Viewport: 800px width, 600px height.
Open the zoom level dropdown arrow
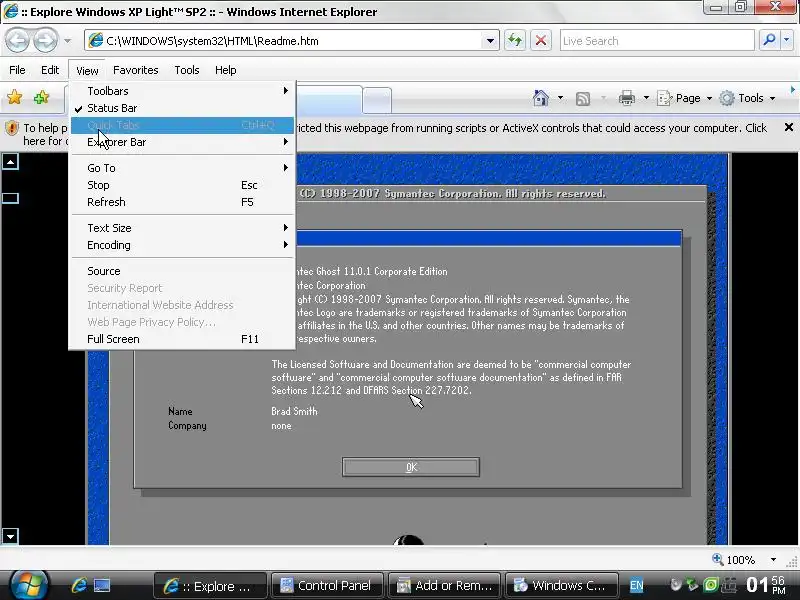(x=773, y=560)
